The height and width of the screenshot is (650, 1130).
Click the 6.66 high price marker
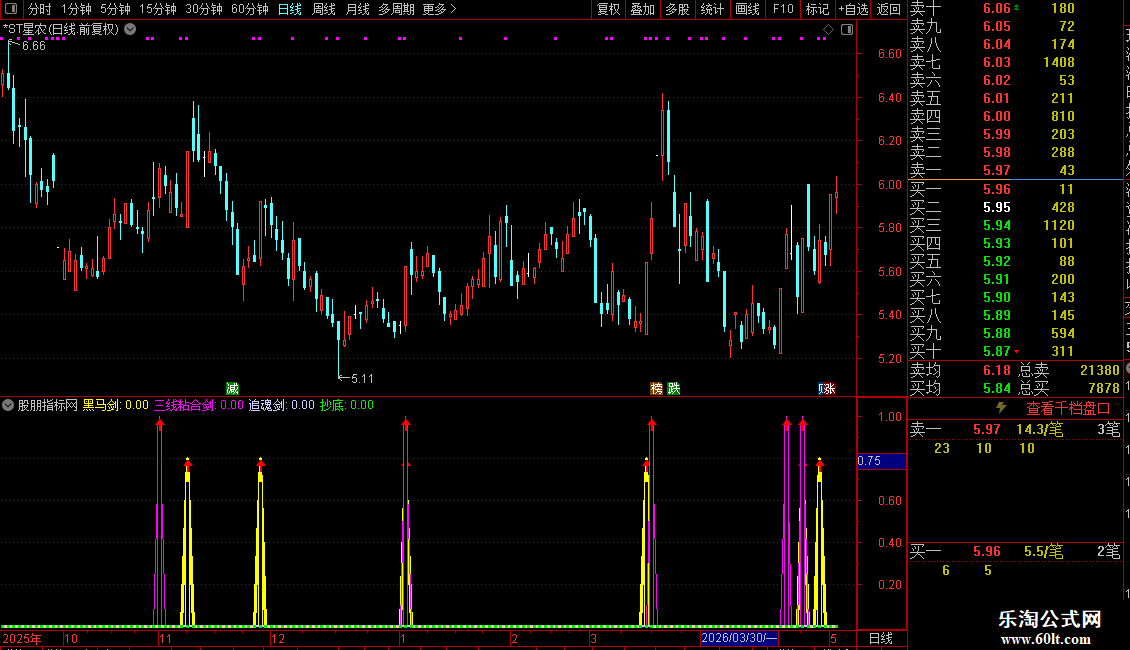[x=33, y=46]
